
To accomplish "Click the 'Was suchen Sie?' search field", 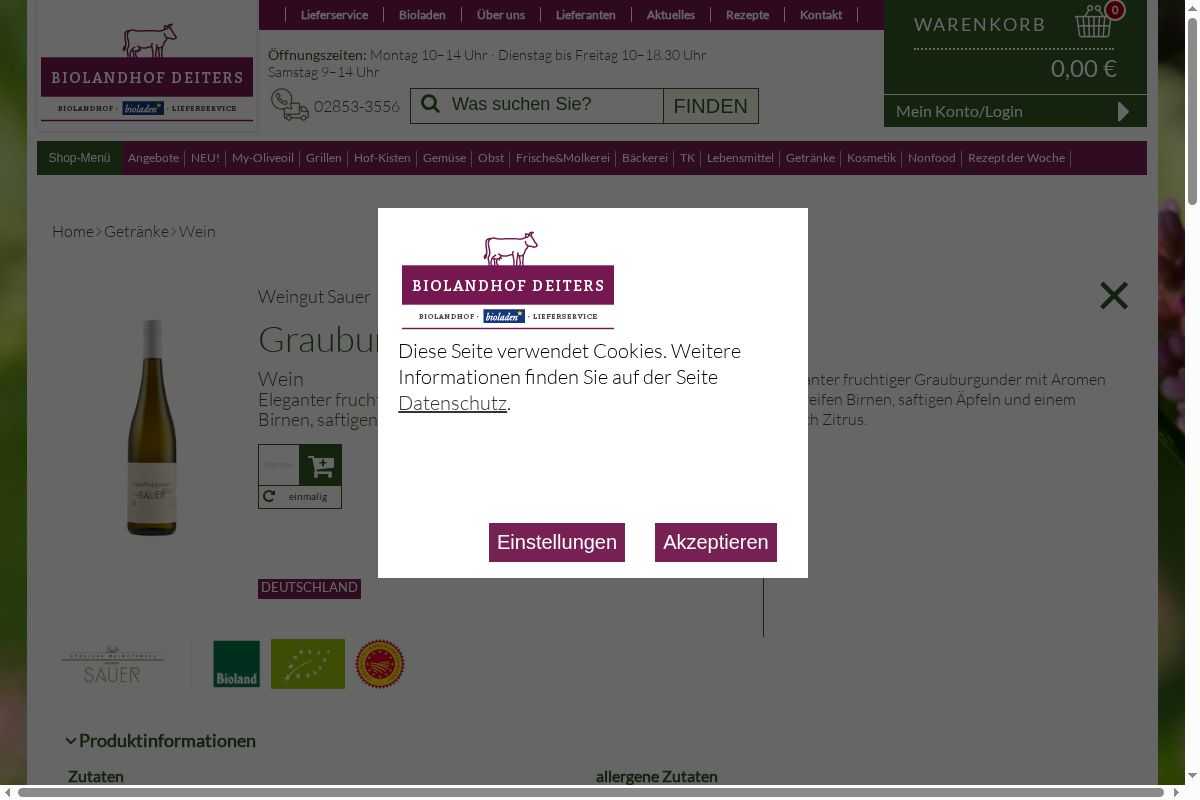I will click(553, 105).
